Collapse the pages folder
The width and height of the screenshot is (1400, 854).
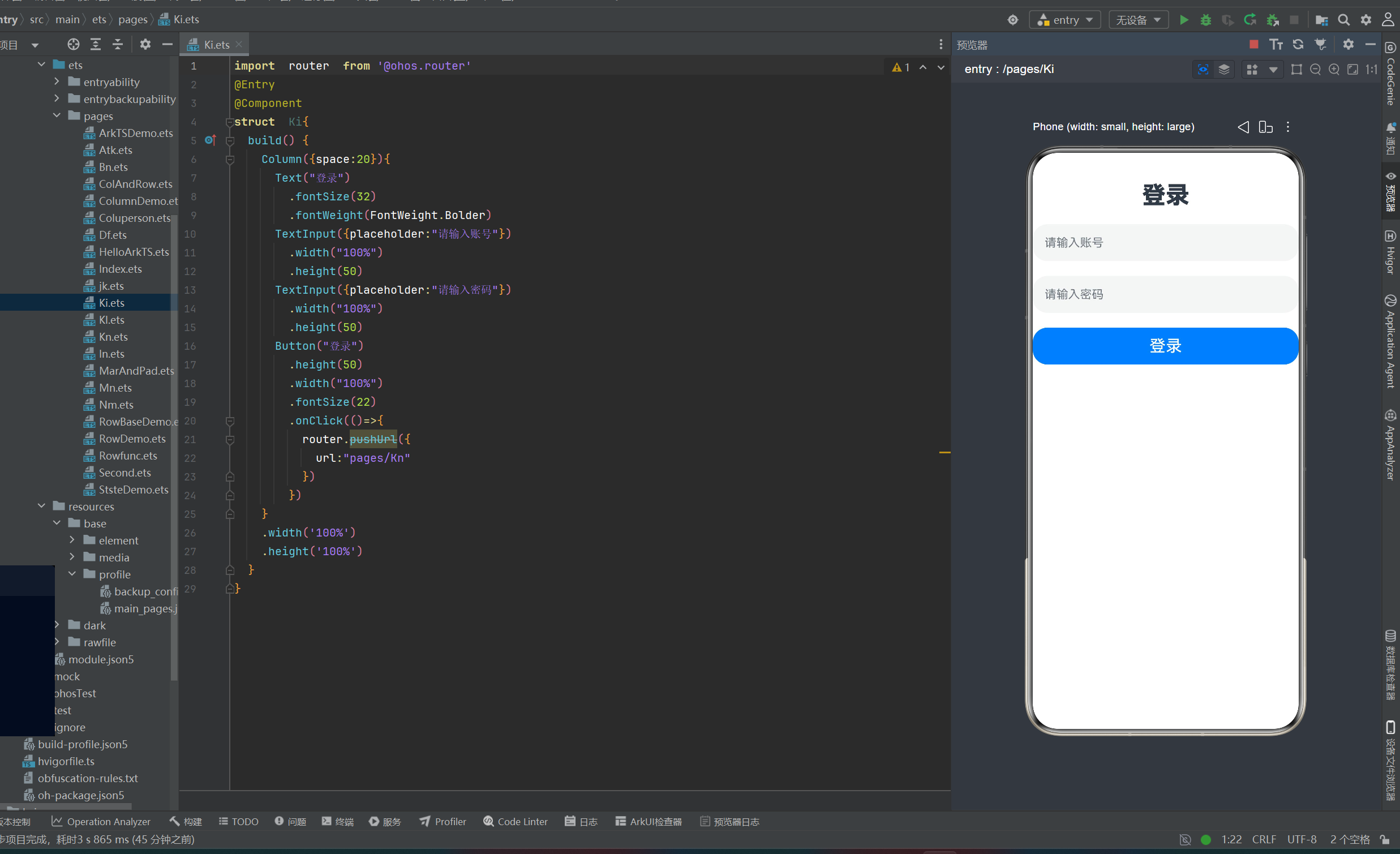pos(57,115)
